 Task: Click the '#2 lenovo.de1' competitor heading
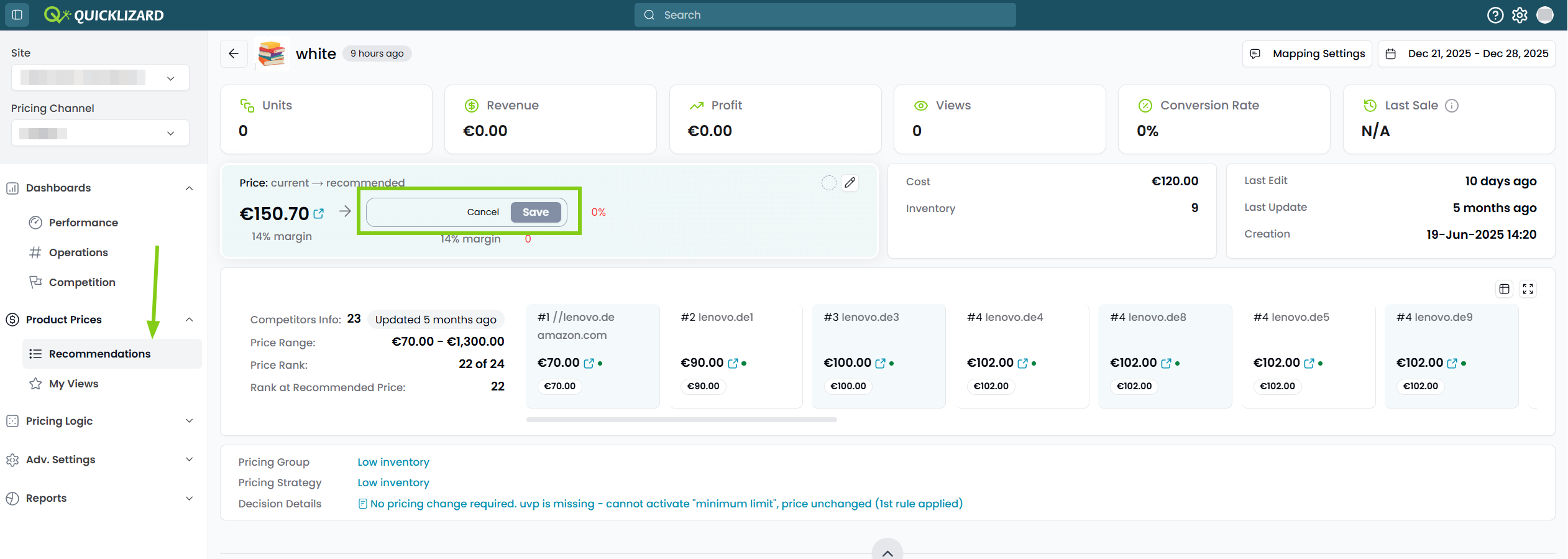click(717, 317)
